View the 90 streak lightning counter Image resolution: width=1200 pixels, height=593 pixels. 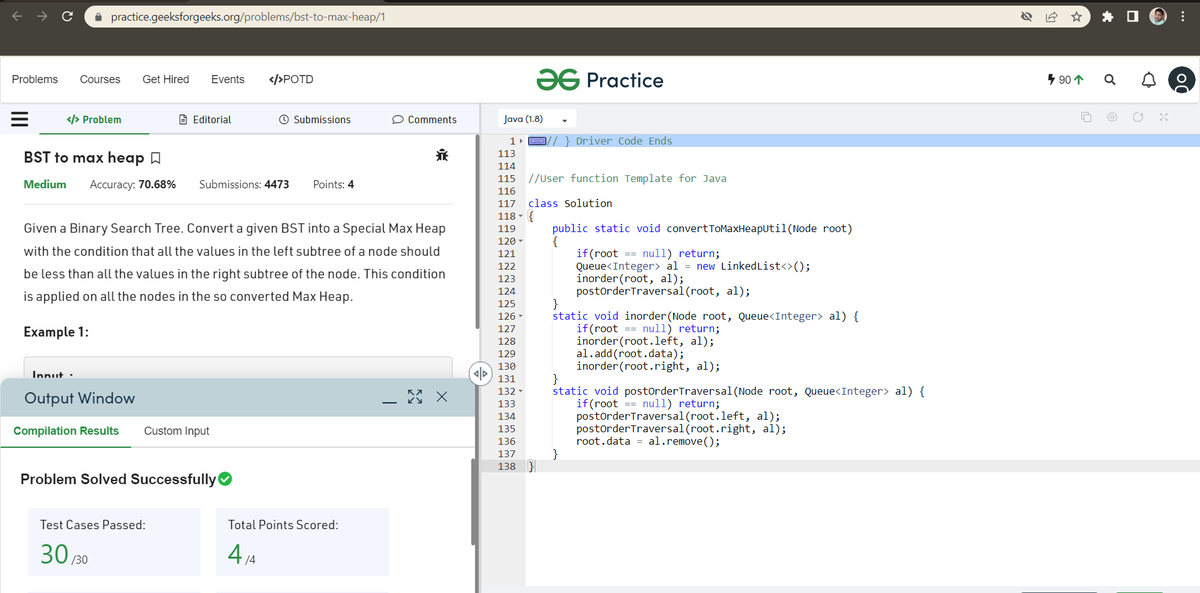pyautogui.click(x=1064, y=80)
